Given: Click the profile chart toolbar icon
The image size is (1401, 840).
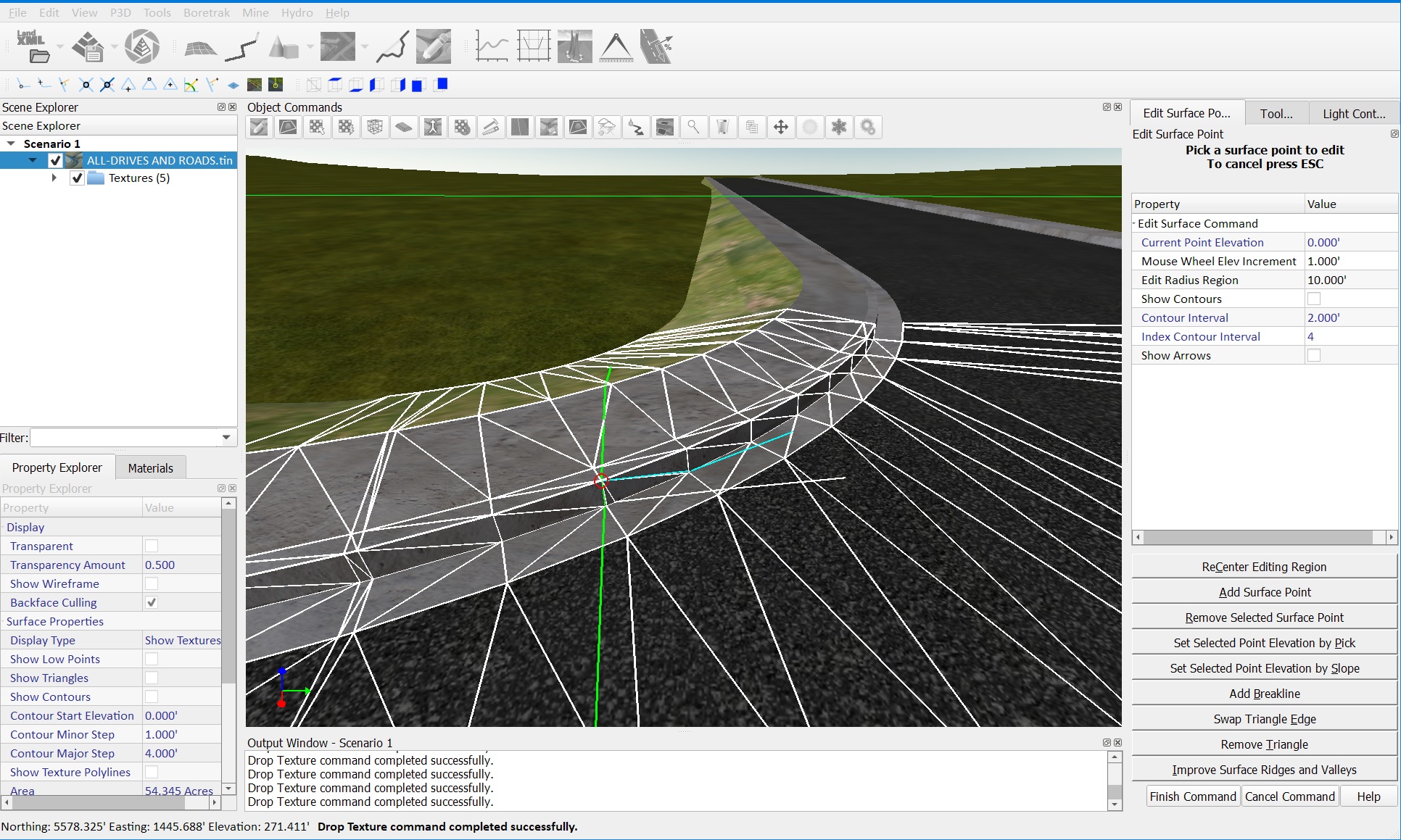Looking at the screenshot, I should pyautogui.click(x=491, y=46).
